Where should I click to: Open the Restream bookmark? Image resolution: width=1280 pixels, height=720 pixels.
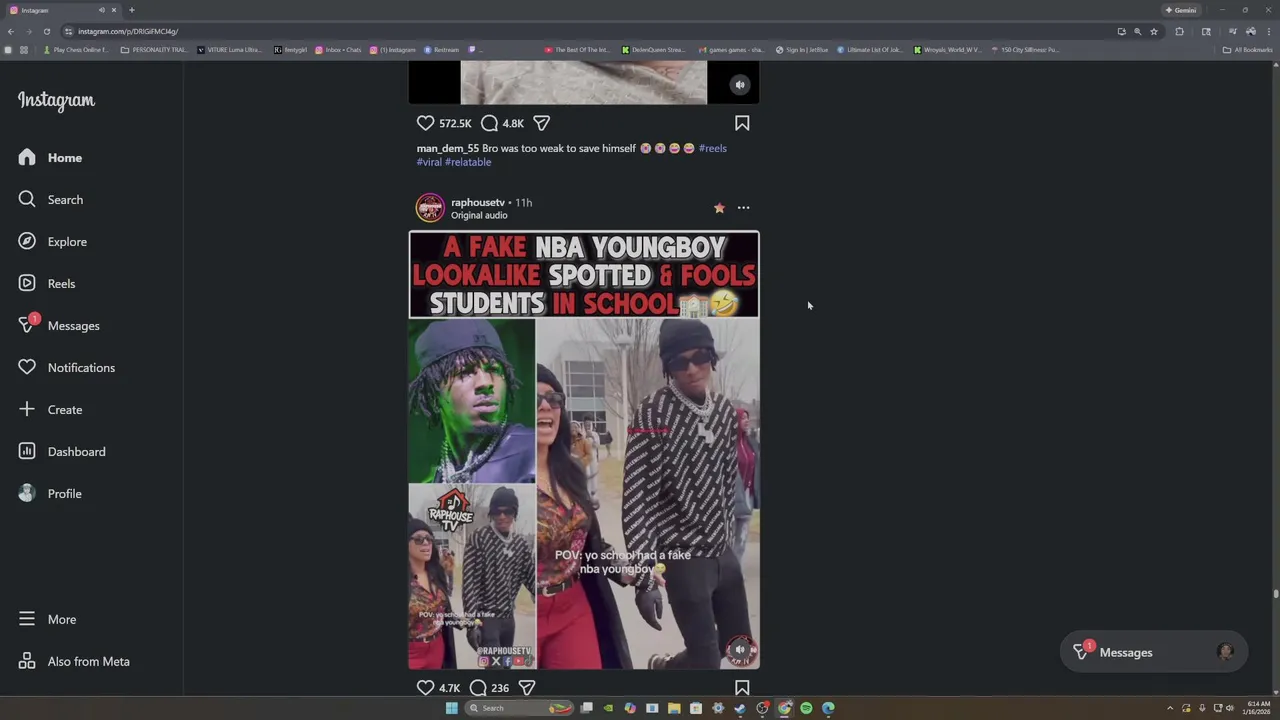(x=441, y=49)
